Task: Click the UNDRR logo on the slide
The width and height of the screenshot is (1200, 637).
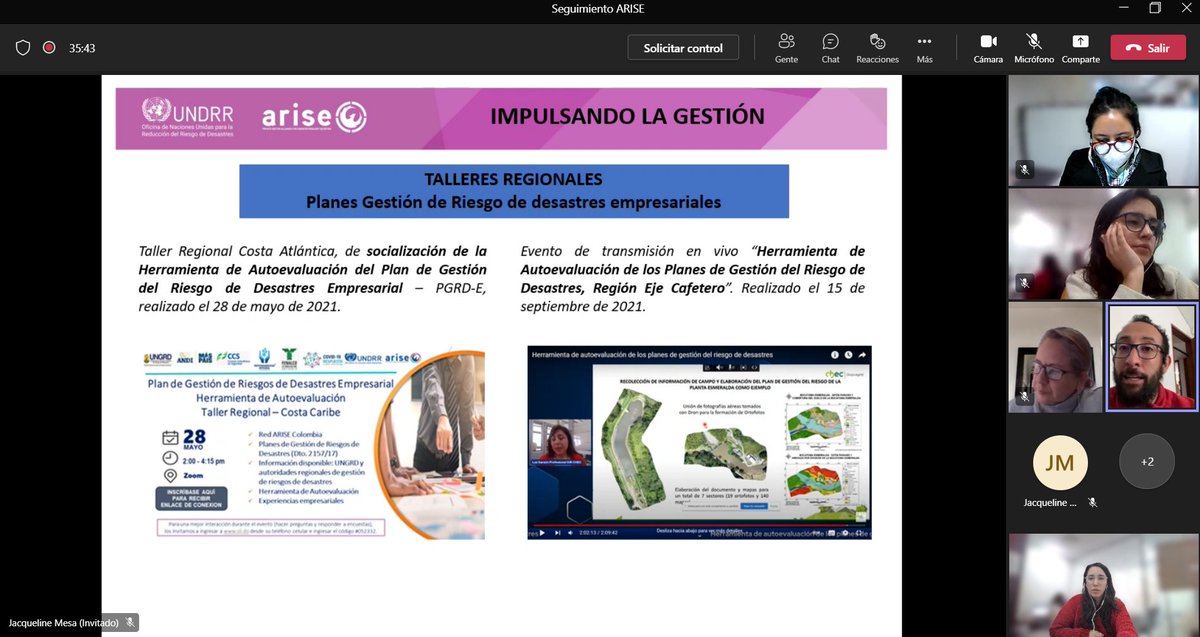Action: coord(188,118)
